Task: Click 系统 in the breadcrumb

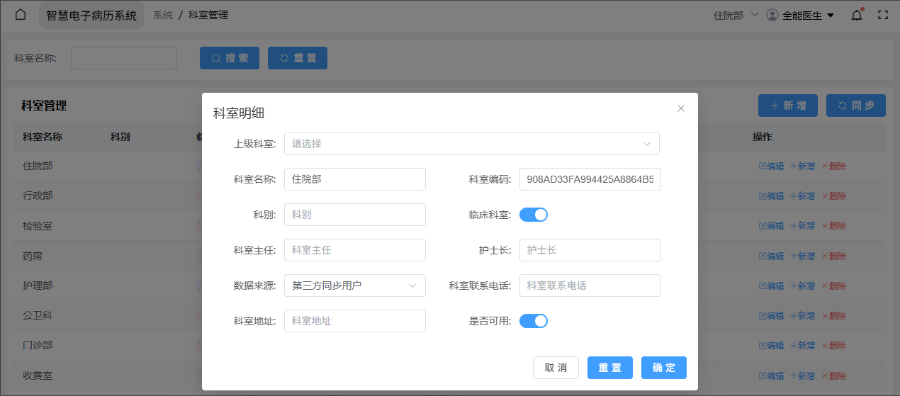Action: tap(162, 15)
